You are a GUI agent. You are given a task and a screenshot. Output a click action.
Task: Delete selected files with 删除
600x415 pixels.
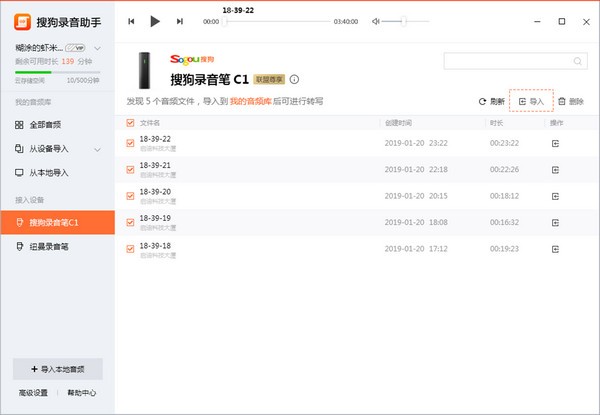pyautogui.click(x=570, y=102)
